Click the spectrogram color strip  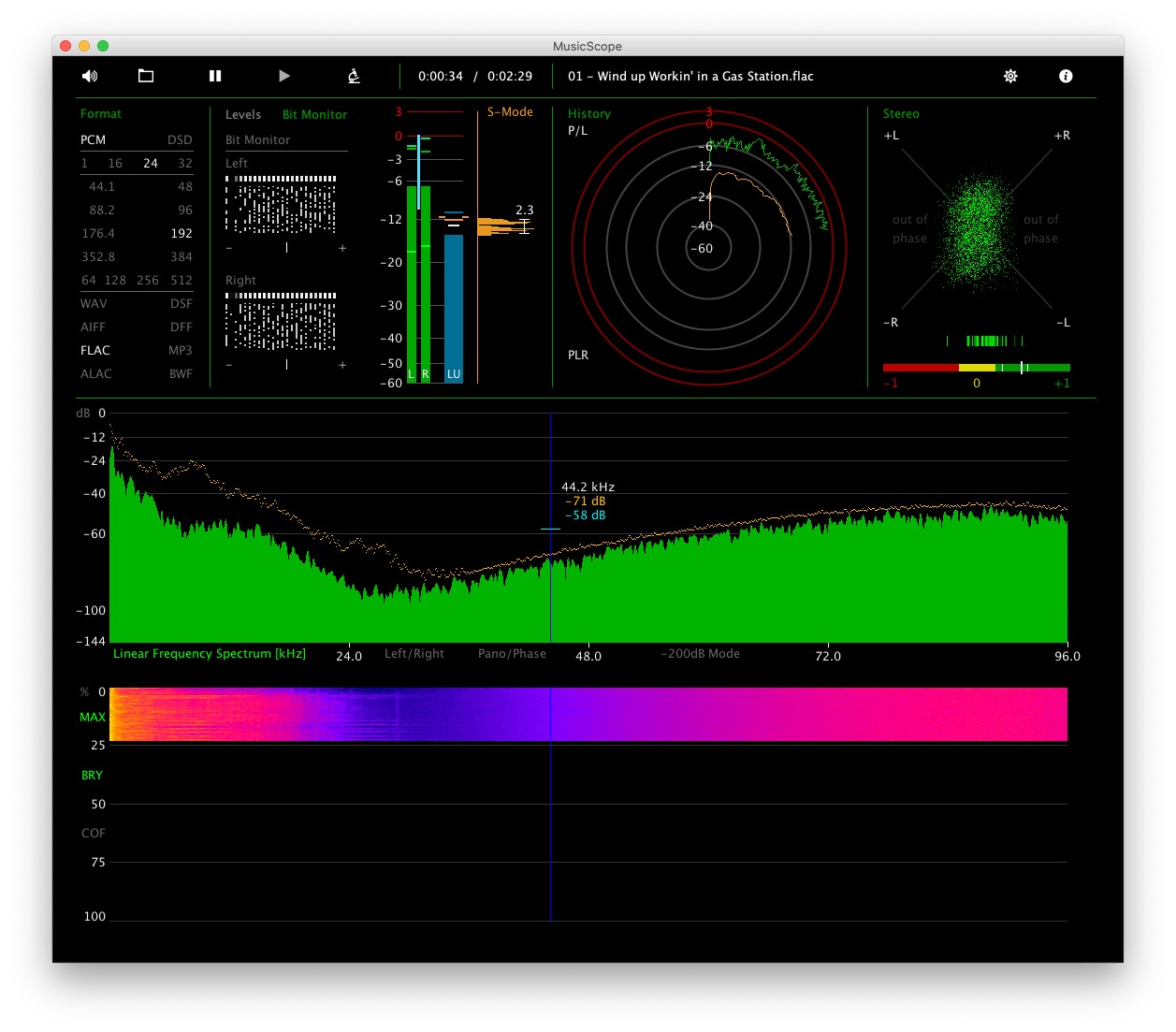point(588,714)
